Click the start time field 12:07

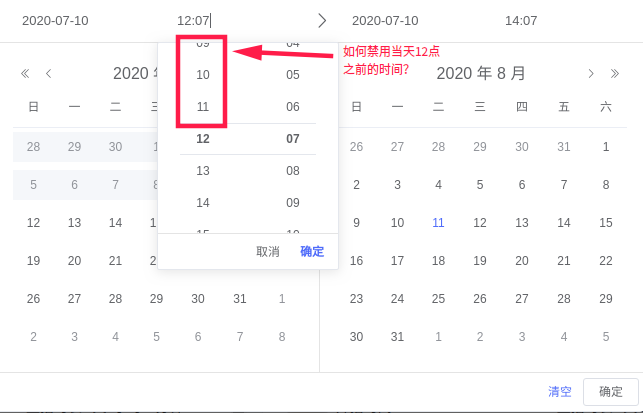(194, 21)
